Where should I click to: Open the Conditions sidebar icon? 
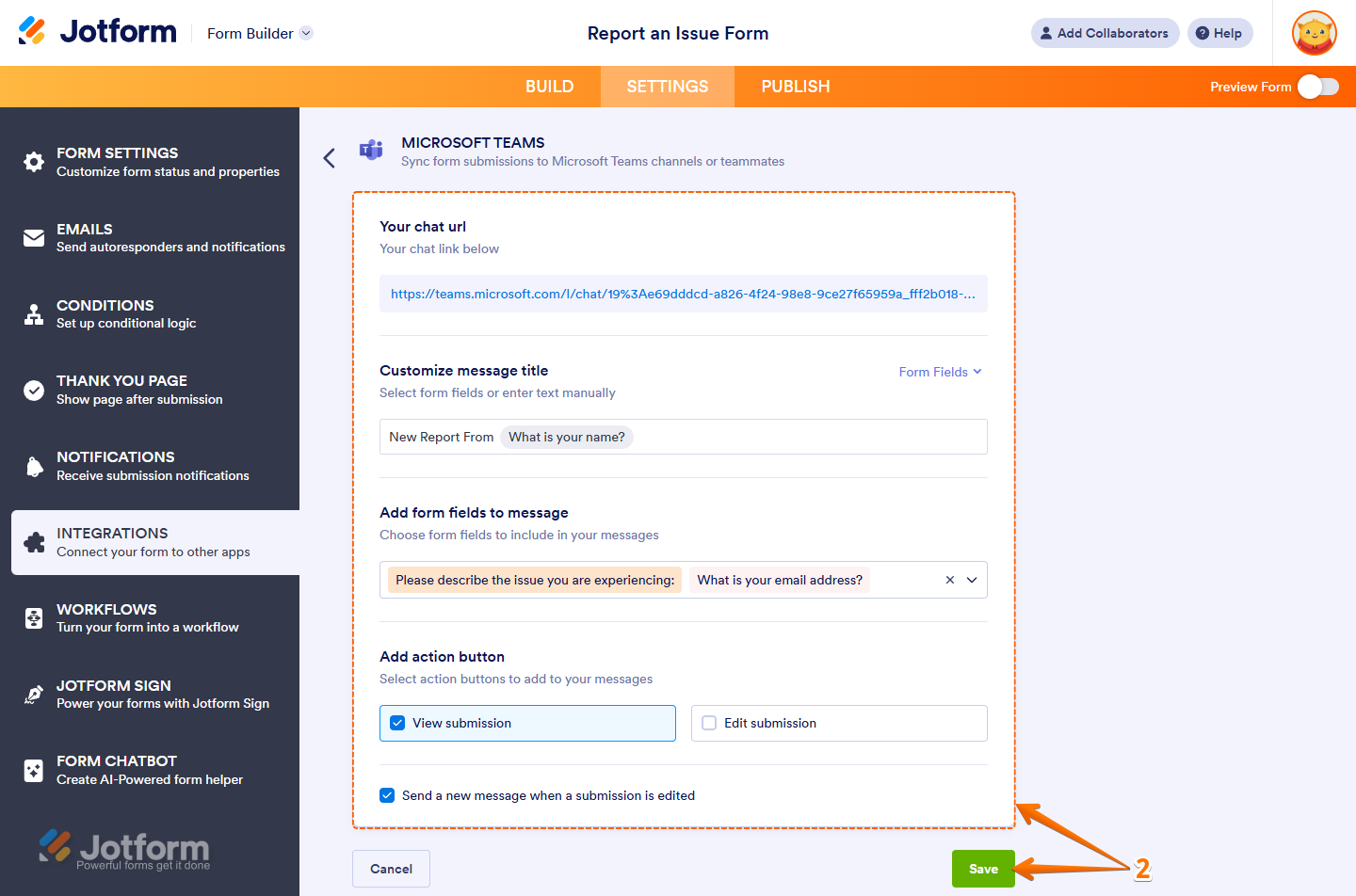pos(33,313)
